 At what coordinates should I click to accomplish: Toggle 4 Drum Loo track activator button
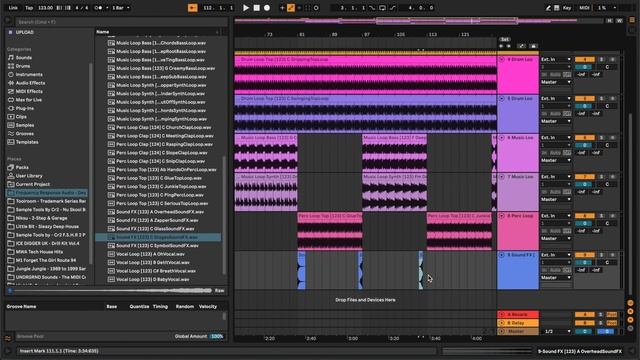[584, 60]
